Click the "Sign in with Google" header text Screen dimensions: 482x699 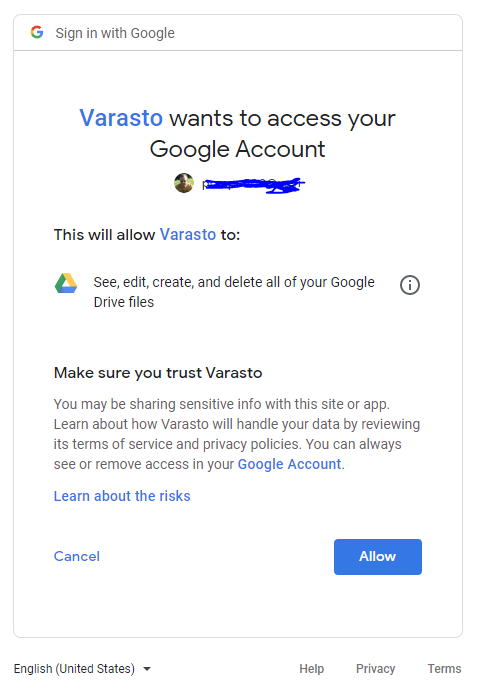pos(115,33)
